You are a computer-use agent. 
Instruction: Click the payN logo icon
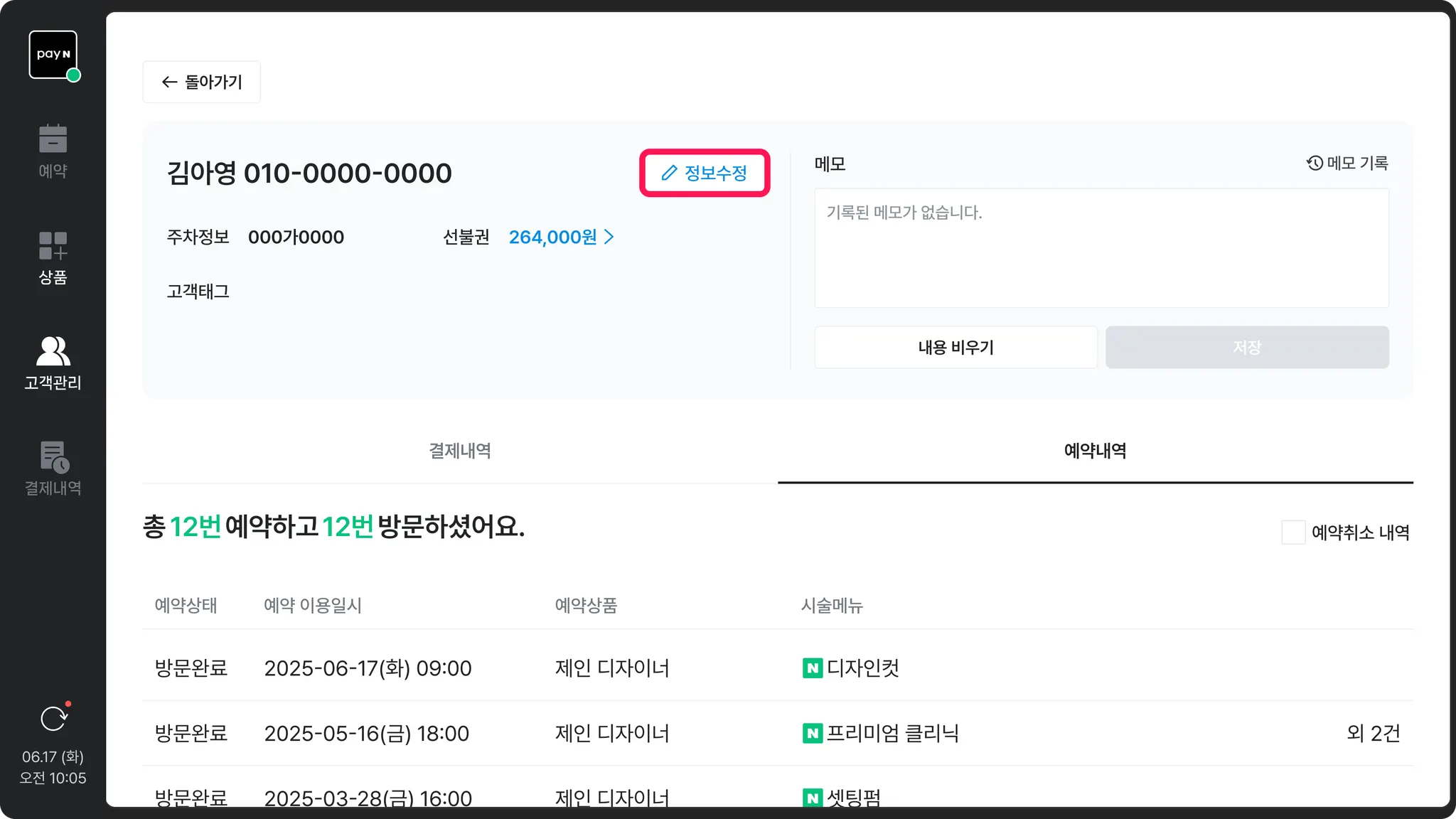click(x=53, y=55)
